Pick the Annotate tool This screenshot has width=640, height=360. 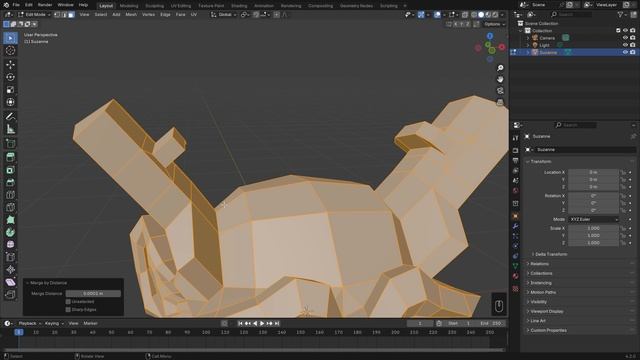[x=11, y=116]
